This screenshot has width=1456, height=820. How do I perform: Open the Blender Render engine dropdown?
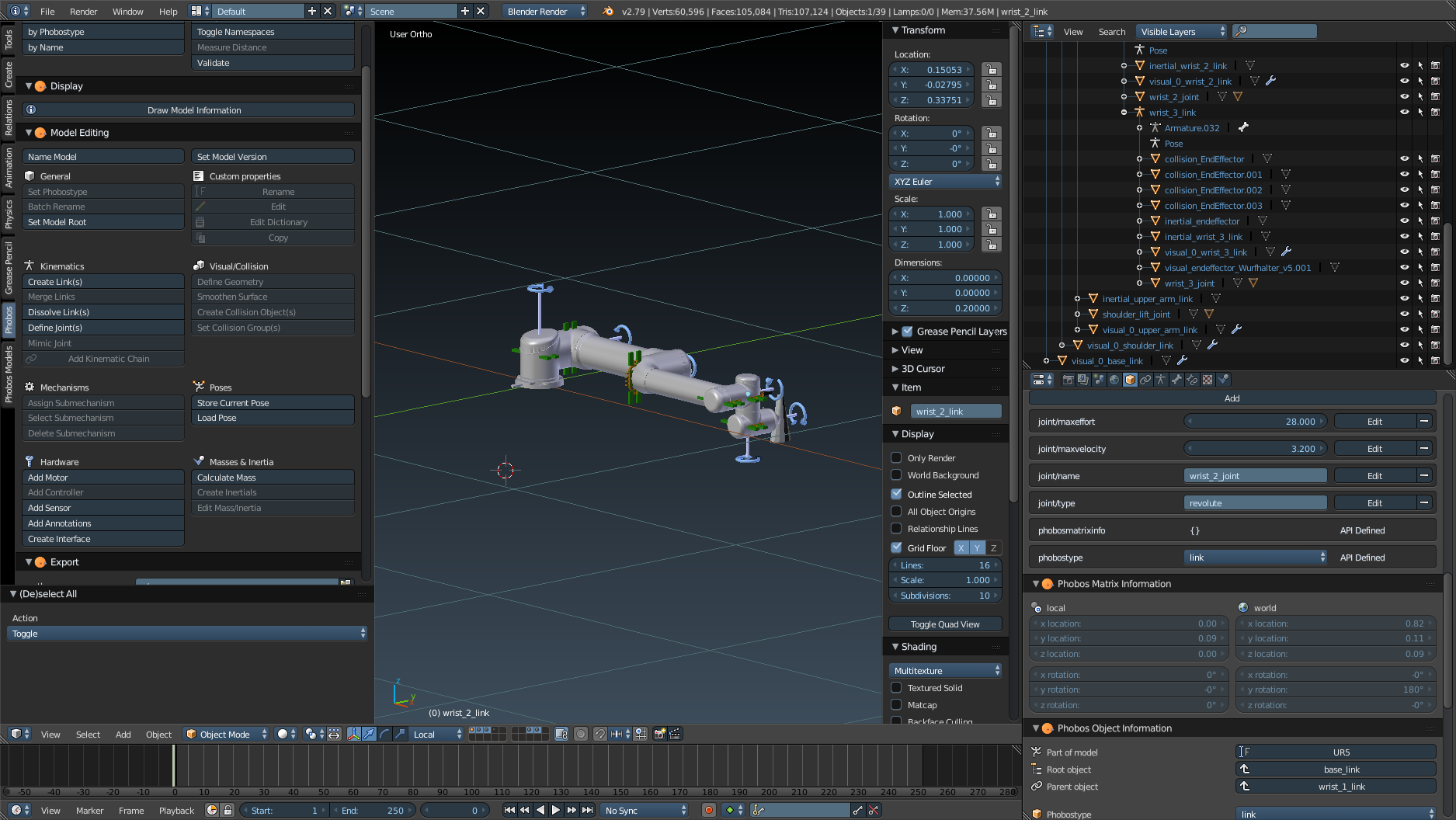pos(546,11)
